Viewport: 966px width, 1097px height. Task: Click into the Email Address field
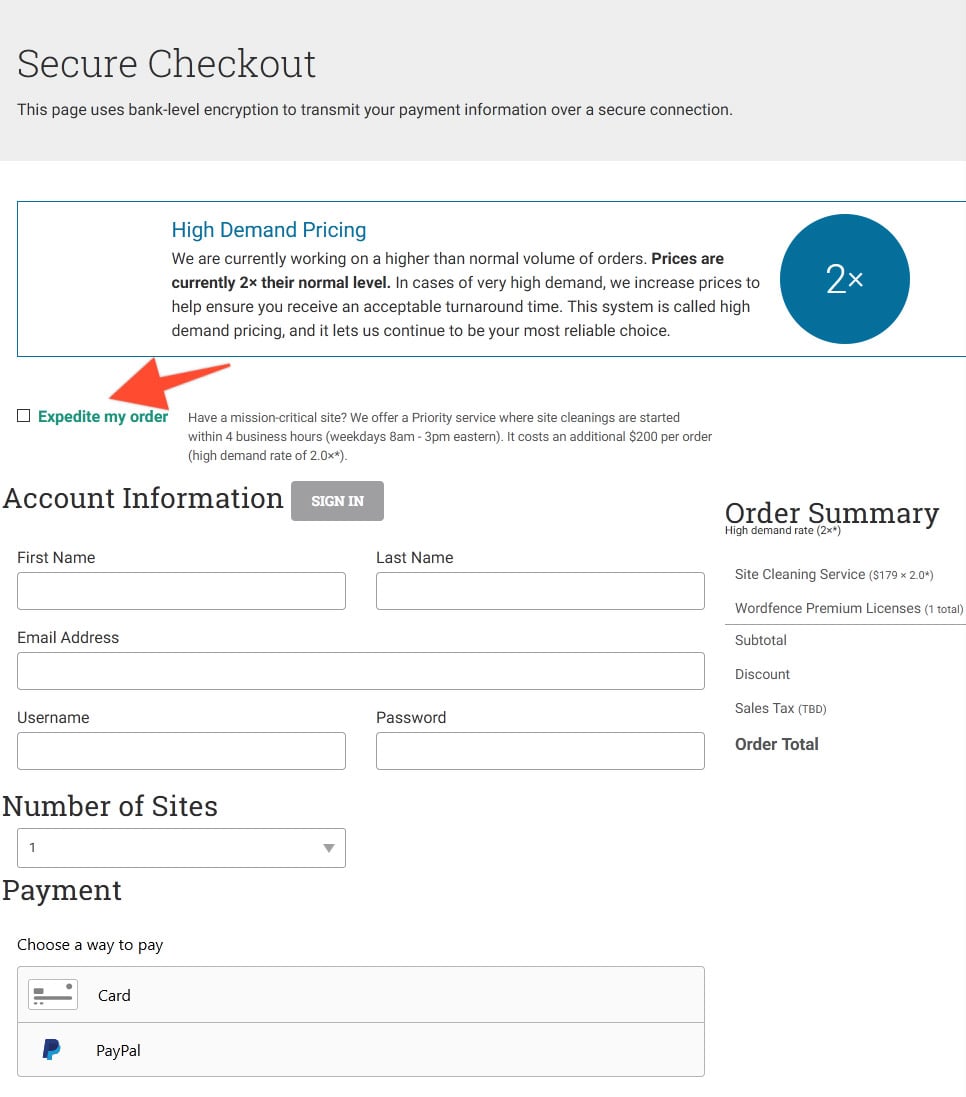[x=361, y=671]
